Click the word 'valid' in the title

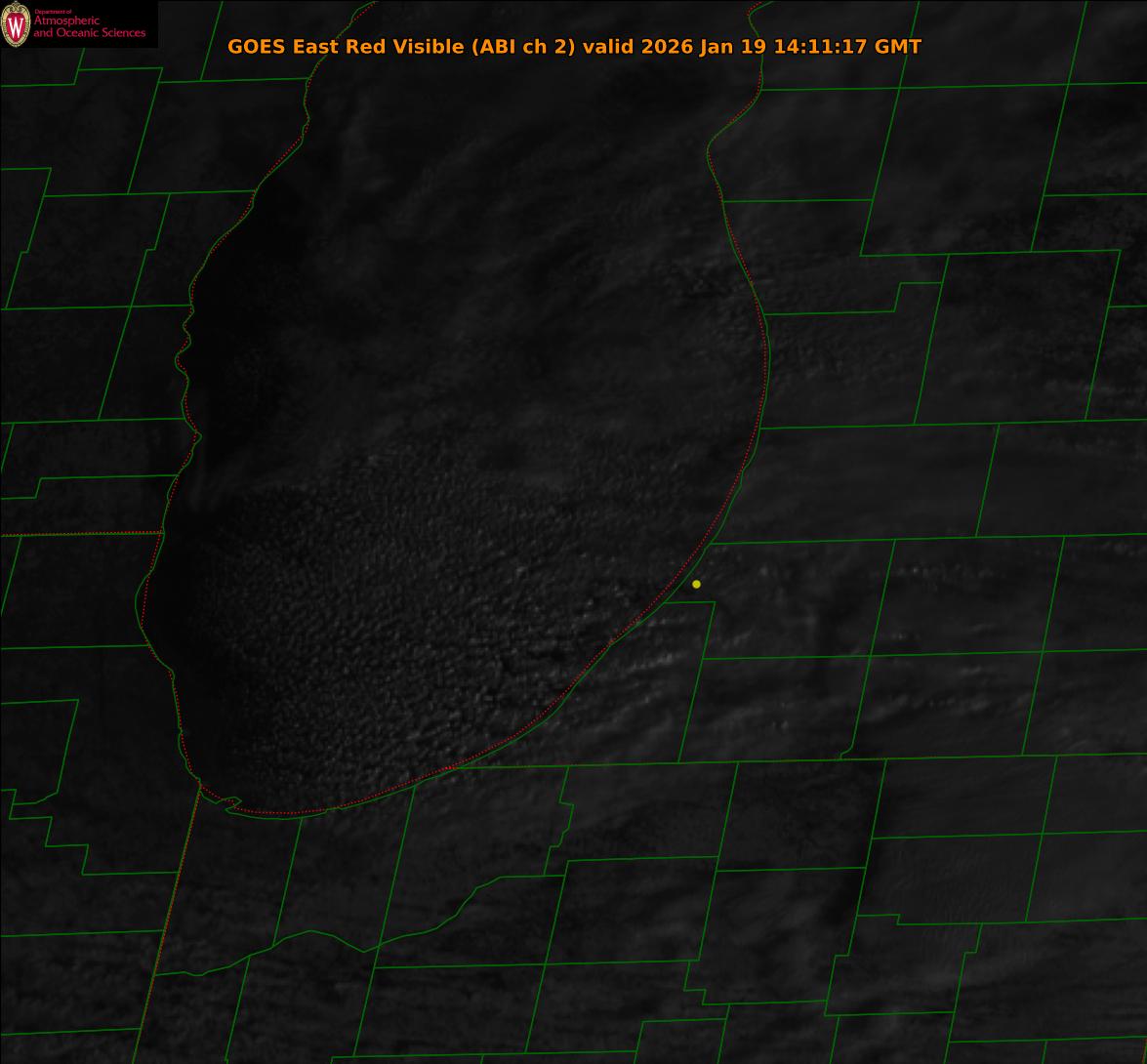(609, 47)
